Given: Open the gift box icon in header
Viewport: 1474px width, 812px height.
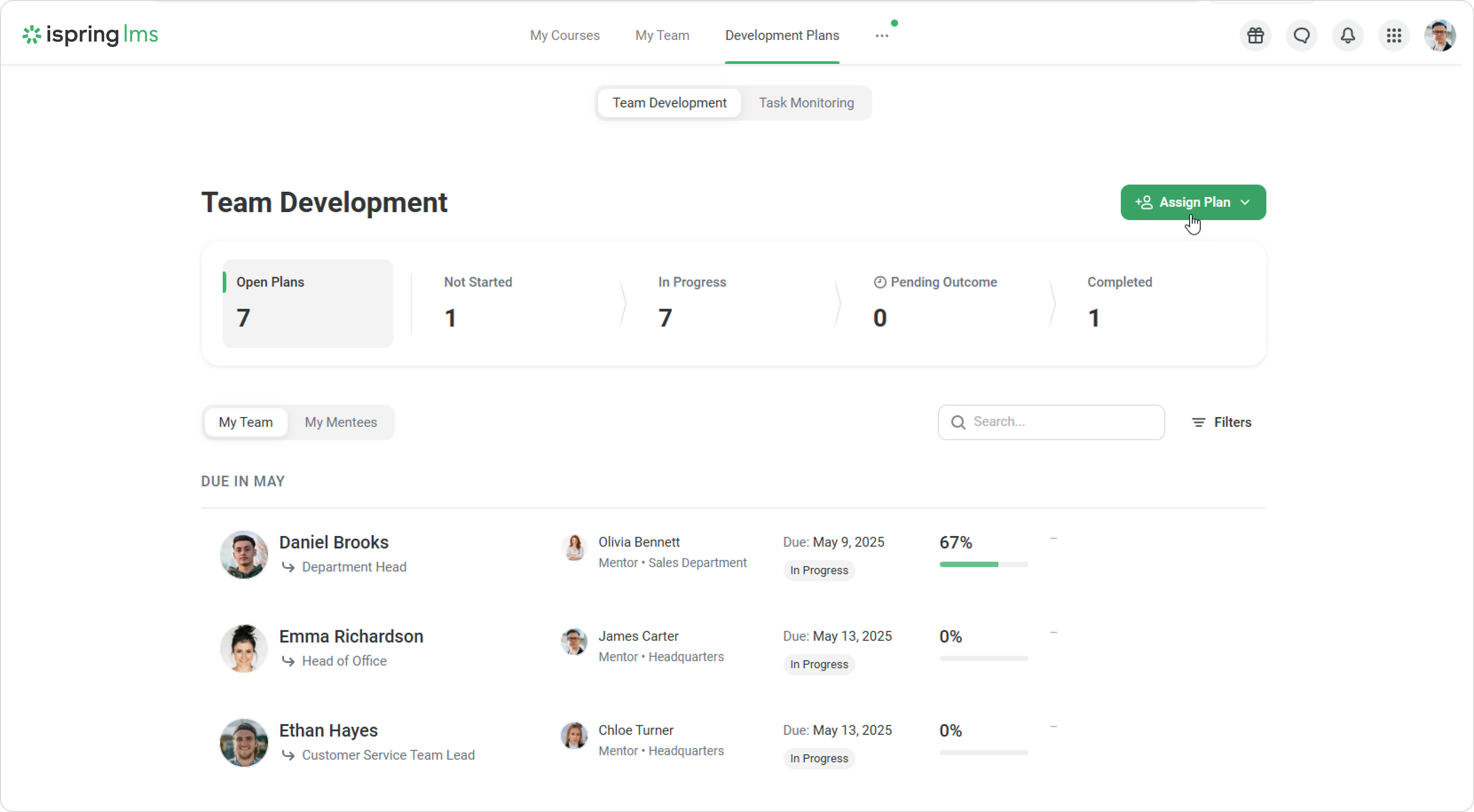Looking at the screenshot, I should (x=1255, y=35).
